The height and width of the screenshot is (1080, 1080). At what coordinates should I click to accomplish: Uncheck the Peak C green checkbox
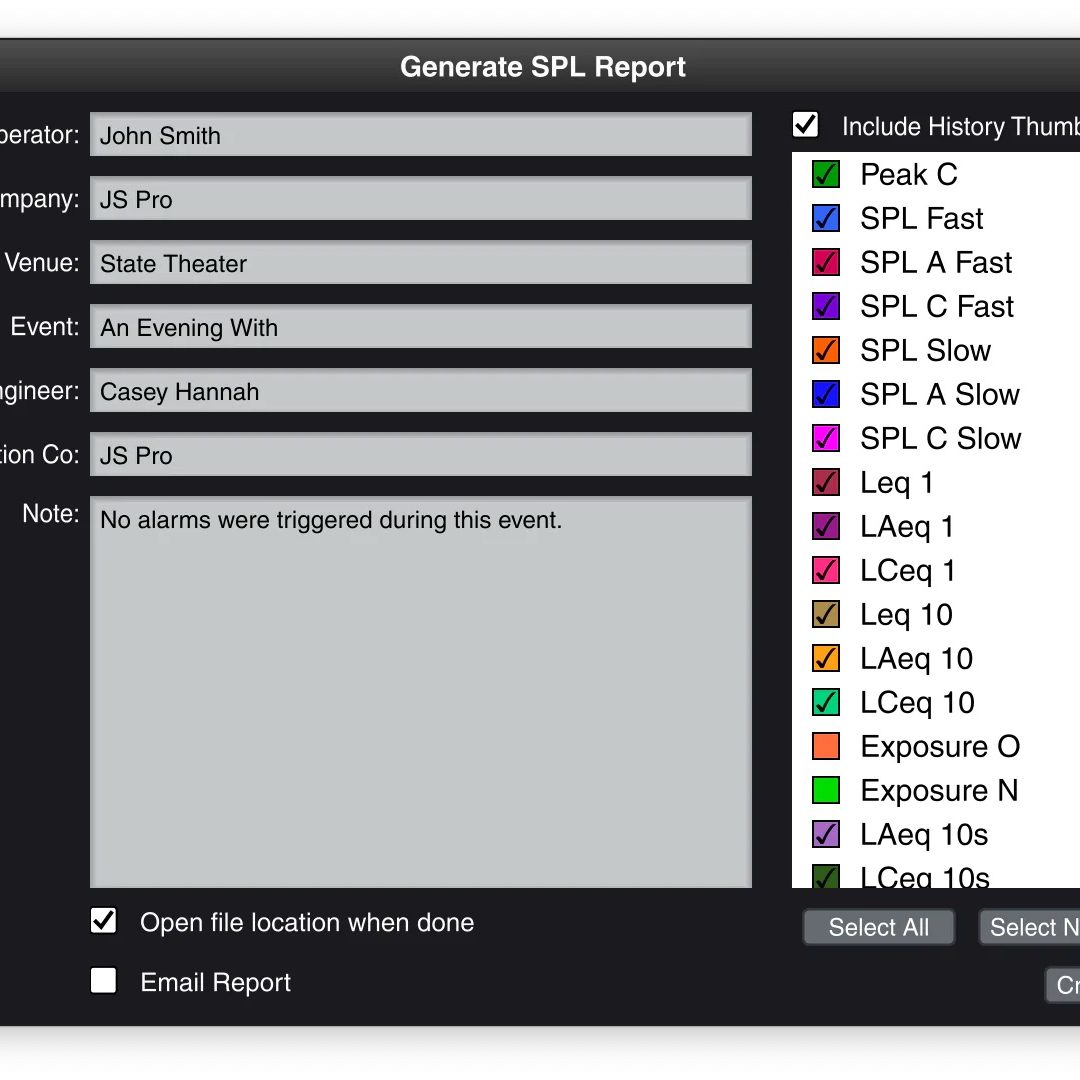825,175
